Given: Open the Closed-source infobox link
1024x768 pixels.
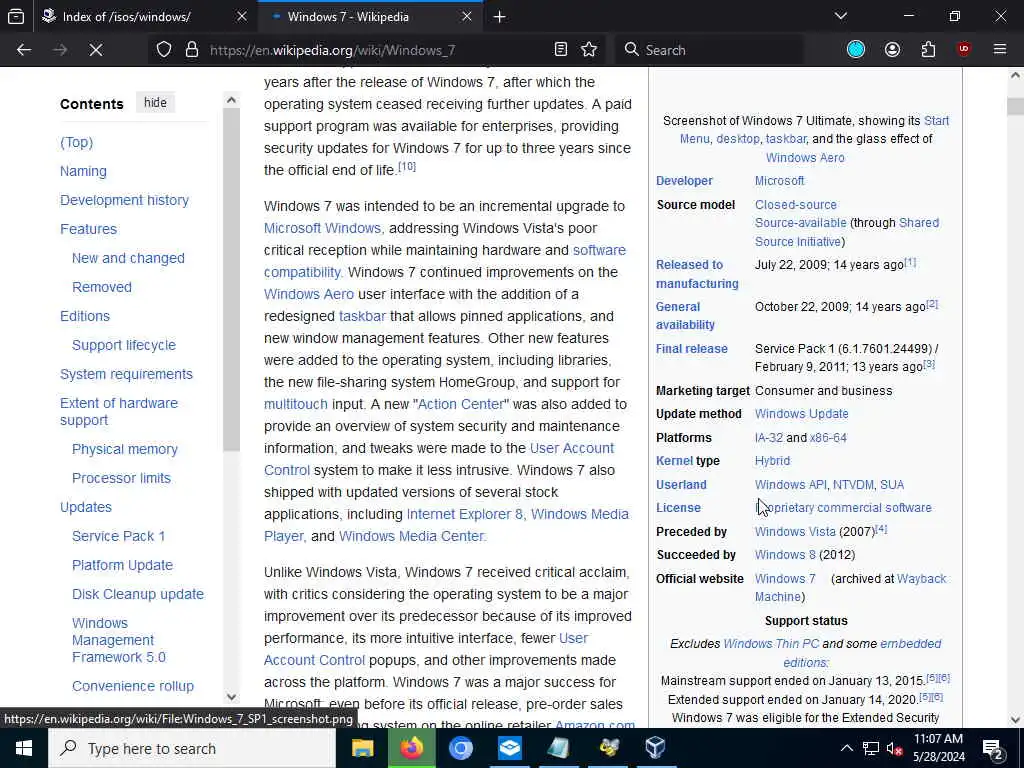Looking at the screenshot, I should coord(795,204).
